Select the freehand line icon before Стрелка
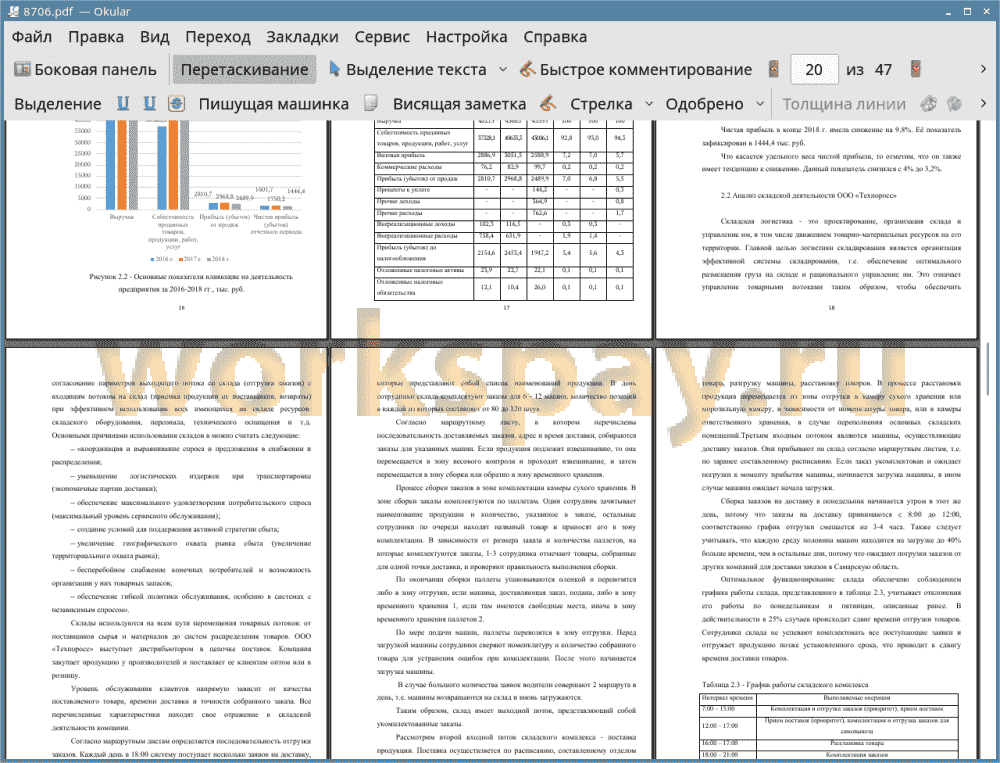Screen dimensions: 1000x763 coord(548,103)
